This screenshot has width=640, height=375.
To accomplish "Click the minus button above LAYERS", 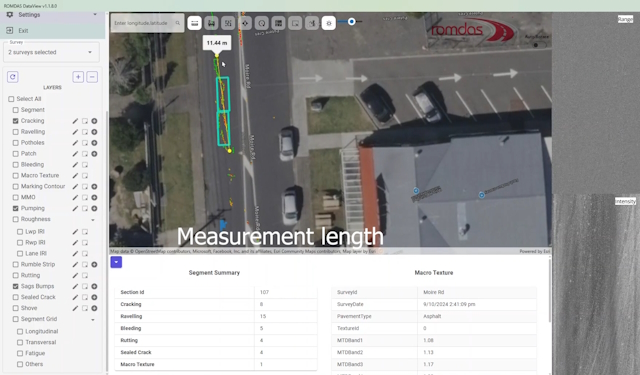I will tap(92, 77).
